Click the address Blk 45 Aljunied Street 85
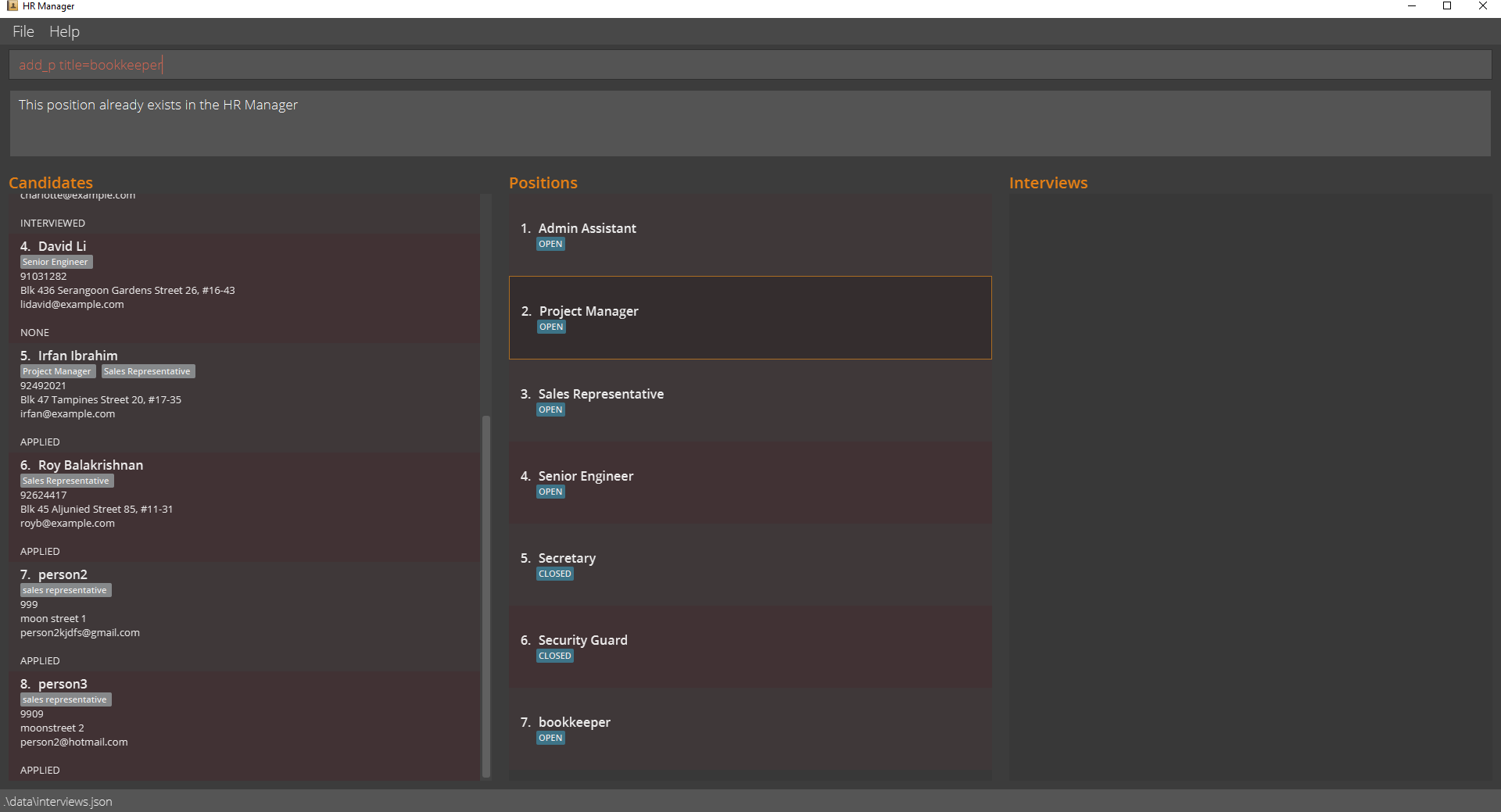 [96, 510]
